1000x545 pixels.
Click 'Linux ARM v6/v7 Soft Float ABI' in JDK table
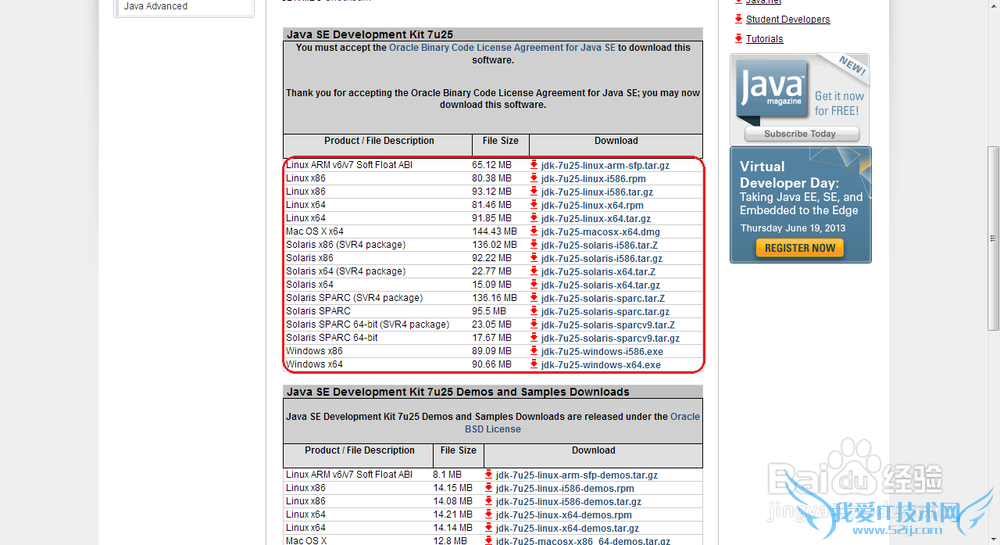pos(349,164)
